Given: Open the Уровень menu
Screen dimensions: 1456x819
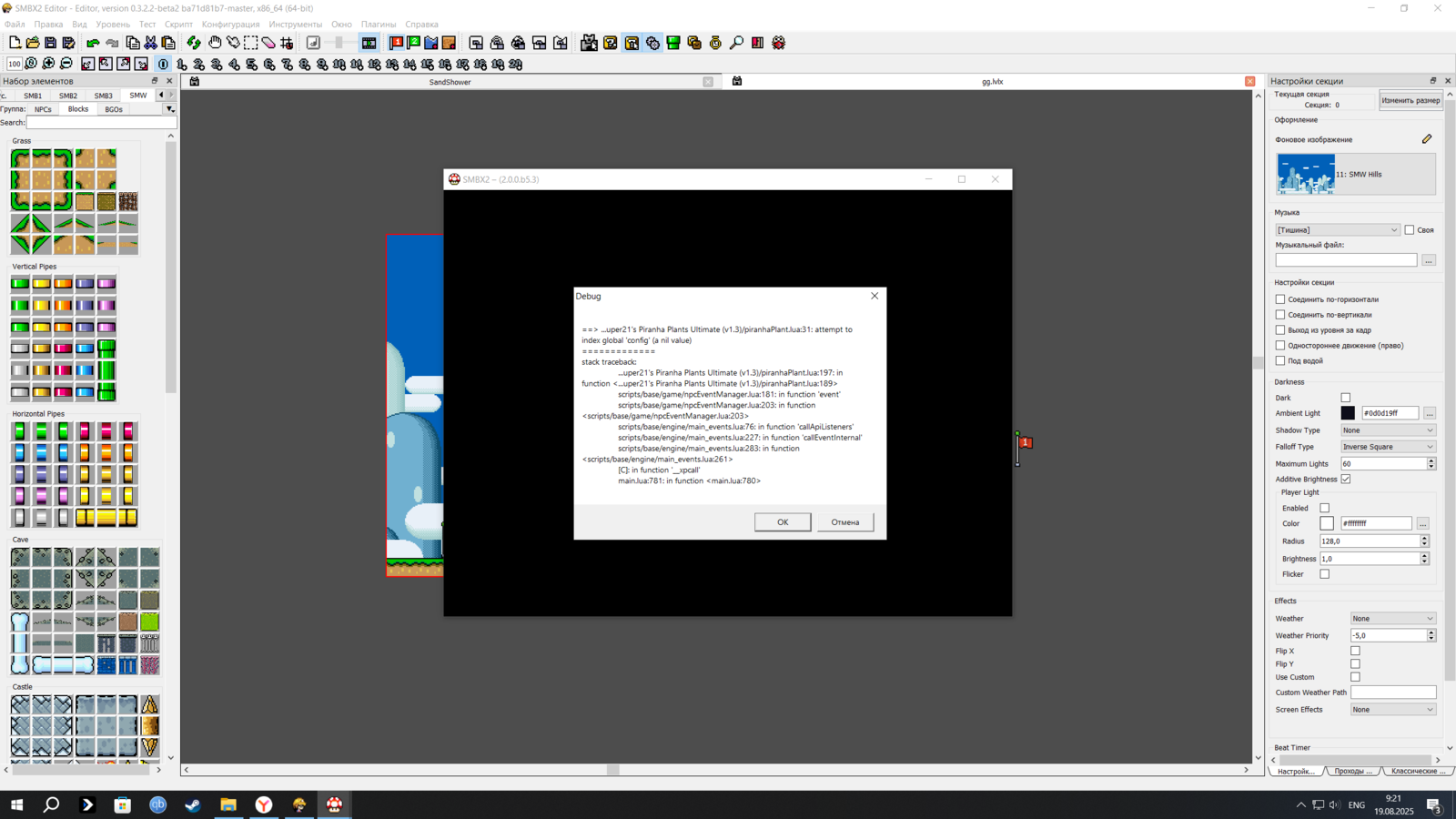Looking at the screenshot, I should click(113, 25).
